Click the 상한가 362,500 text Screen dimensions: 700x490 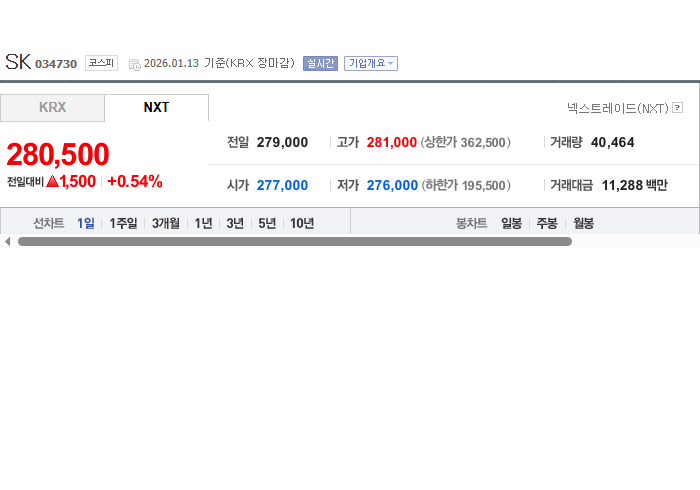tap(466, 142)
